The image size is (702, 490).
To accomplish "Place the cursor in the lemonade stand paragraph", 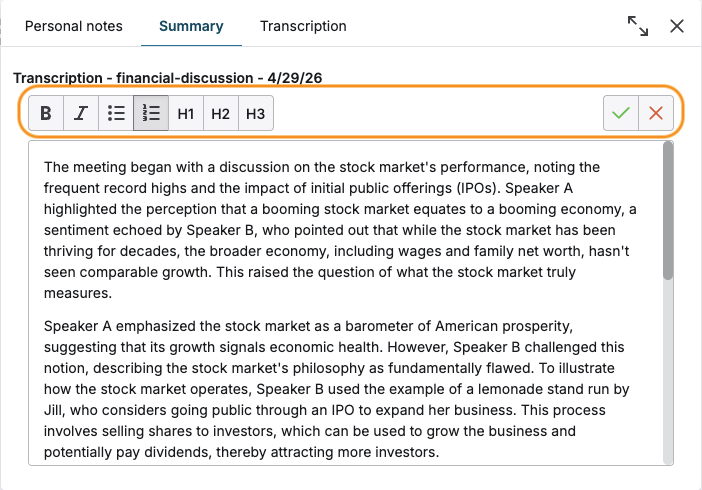I will (337, 389).
